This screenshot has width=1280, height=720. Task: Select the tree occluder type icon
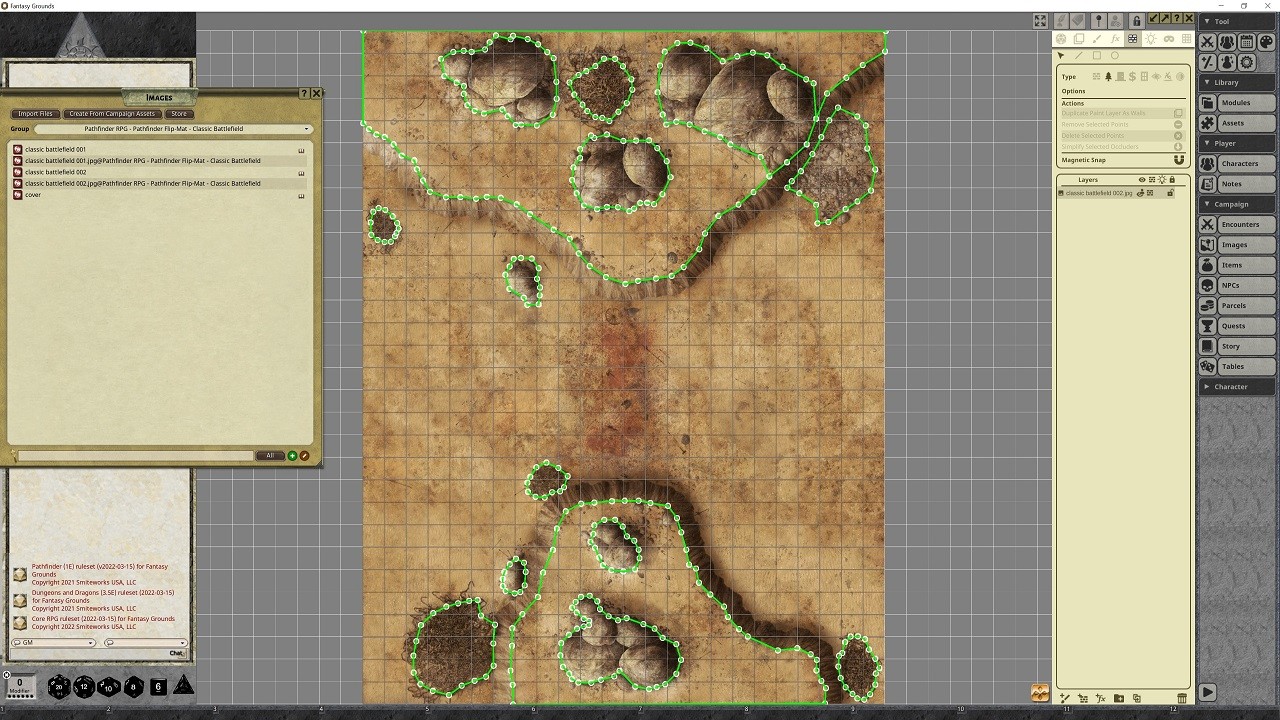coord(1108,77)
